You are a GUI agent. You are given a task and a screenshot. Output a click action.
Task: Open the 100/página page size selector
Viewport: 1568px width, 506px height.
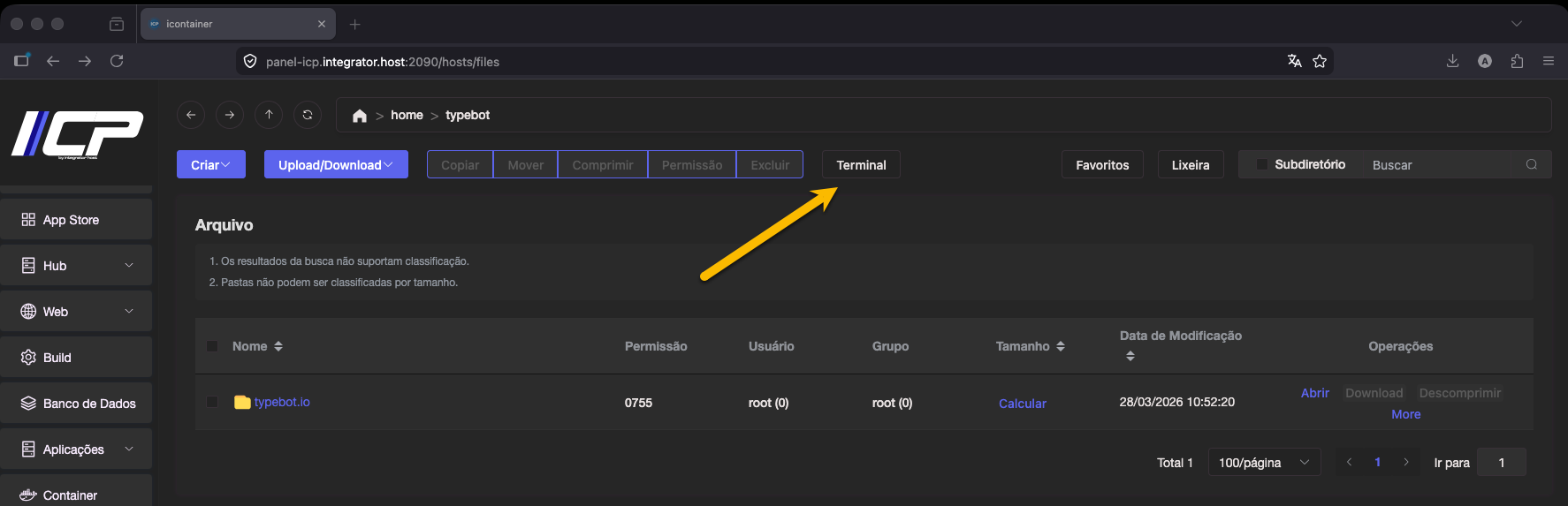(1263, 463)
